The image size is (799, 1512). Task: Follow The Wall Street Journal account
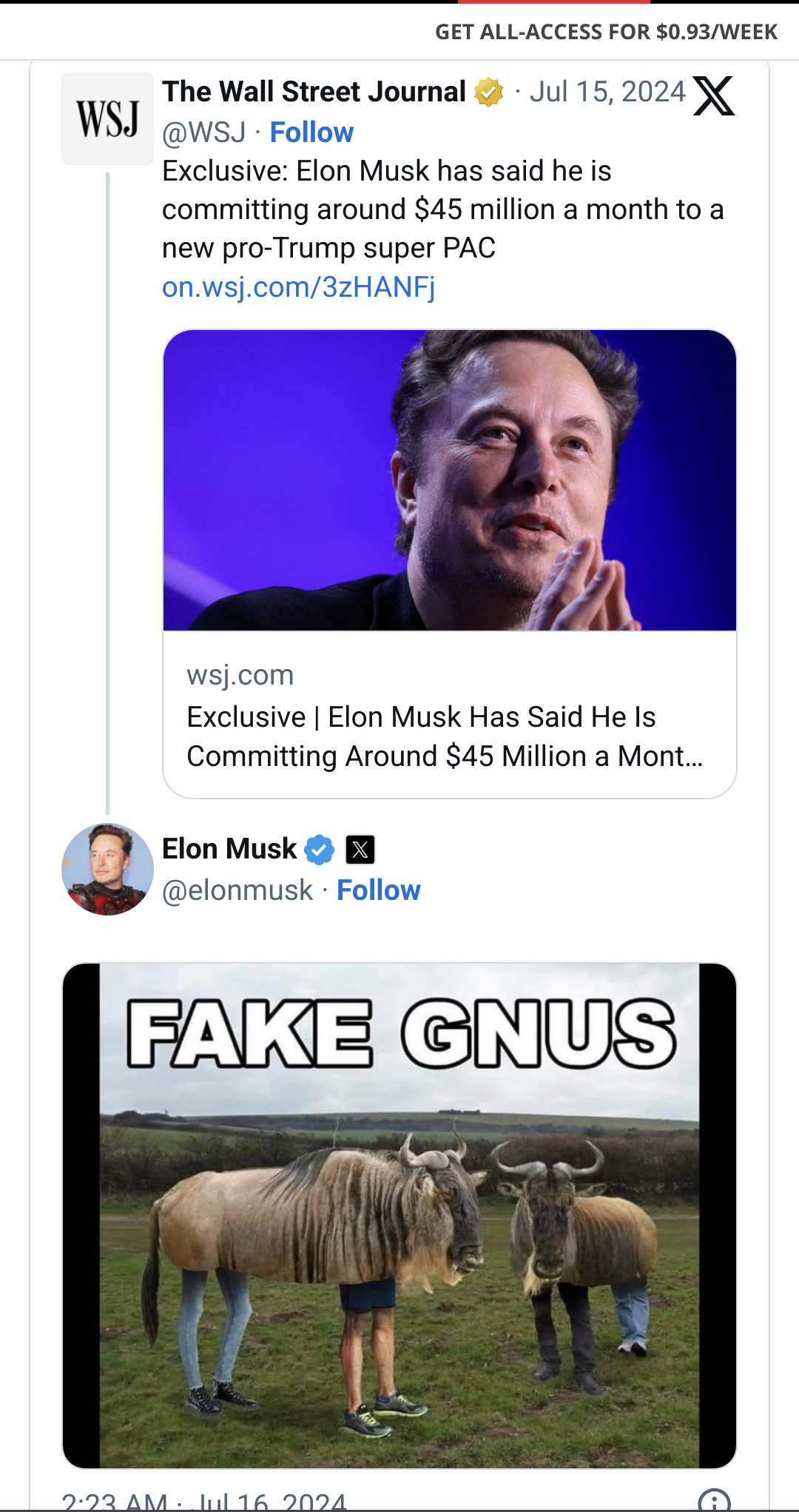[x=311, y=132]
